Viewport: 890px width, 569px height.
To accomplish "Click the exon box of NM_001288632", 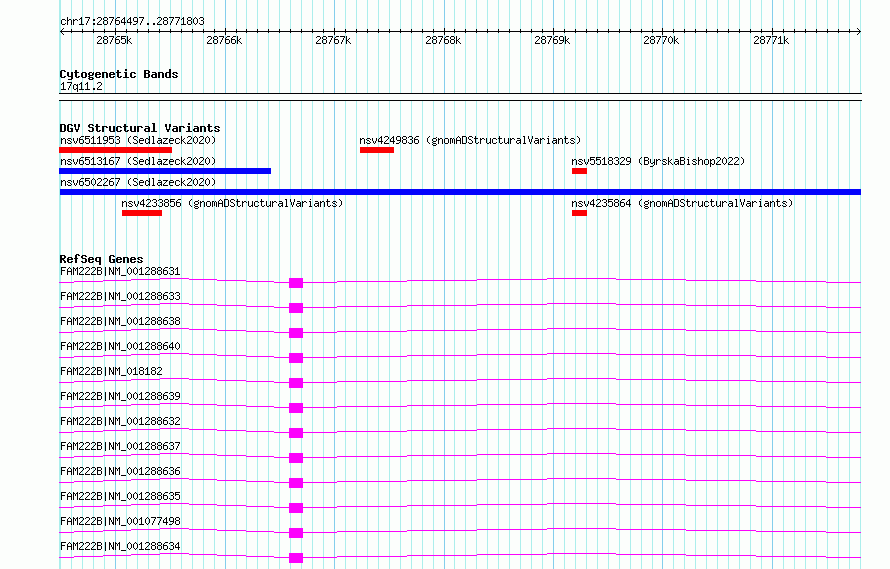I will pos(296,433).
